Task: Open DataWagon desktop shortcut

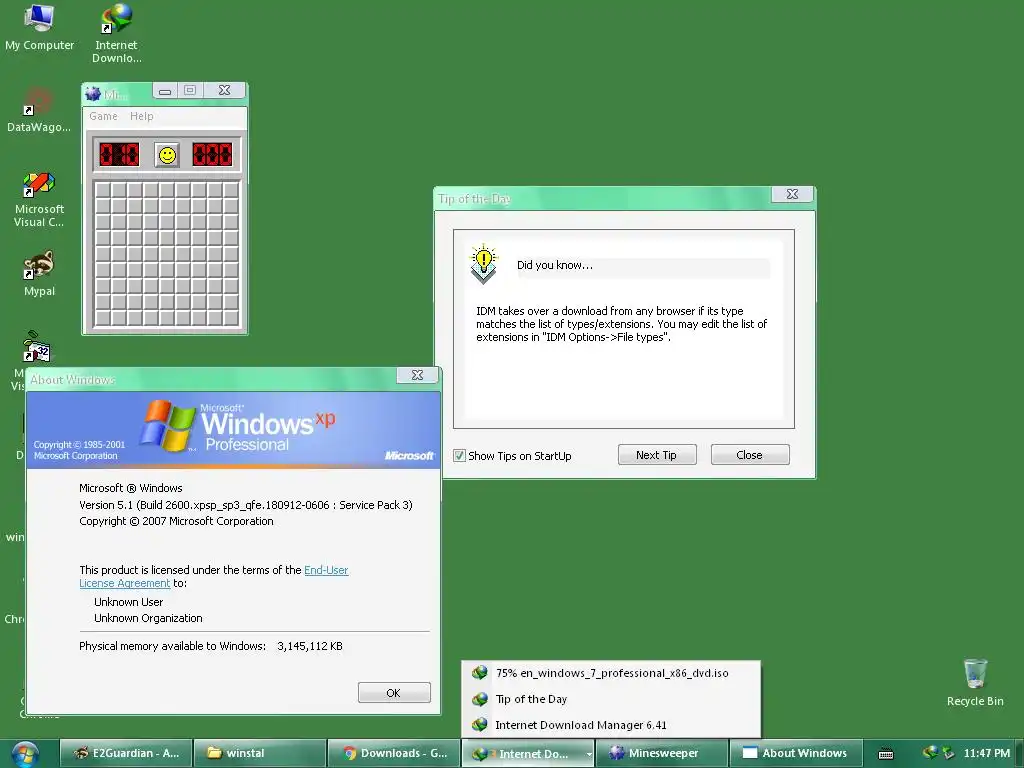Action: pos(39,110)
